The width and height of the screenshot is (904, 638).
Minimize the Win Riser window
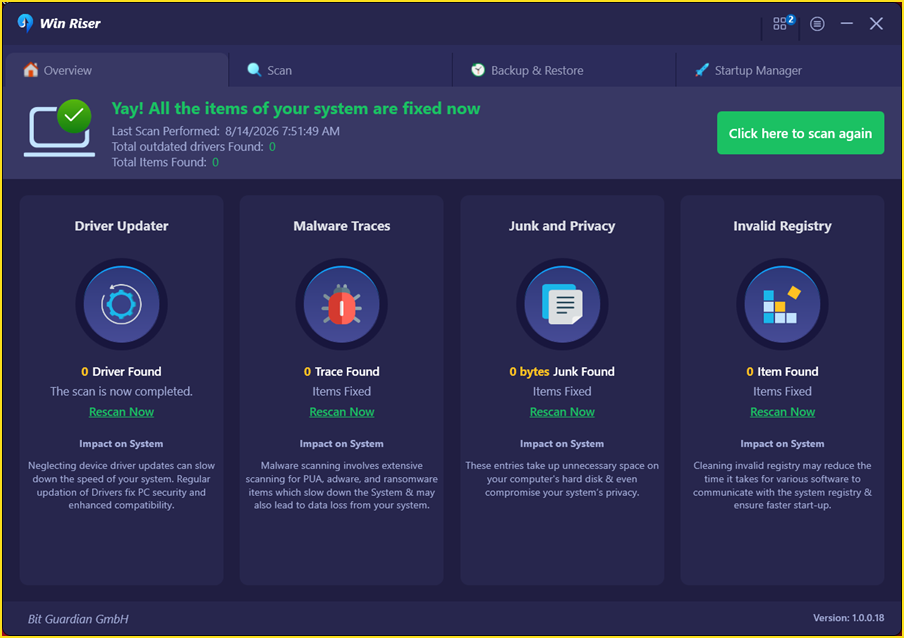(846, 24)
